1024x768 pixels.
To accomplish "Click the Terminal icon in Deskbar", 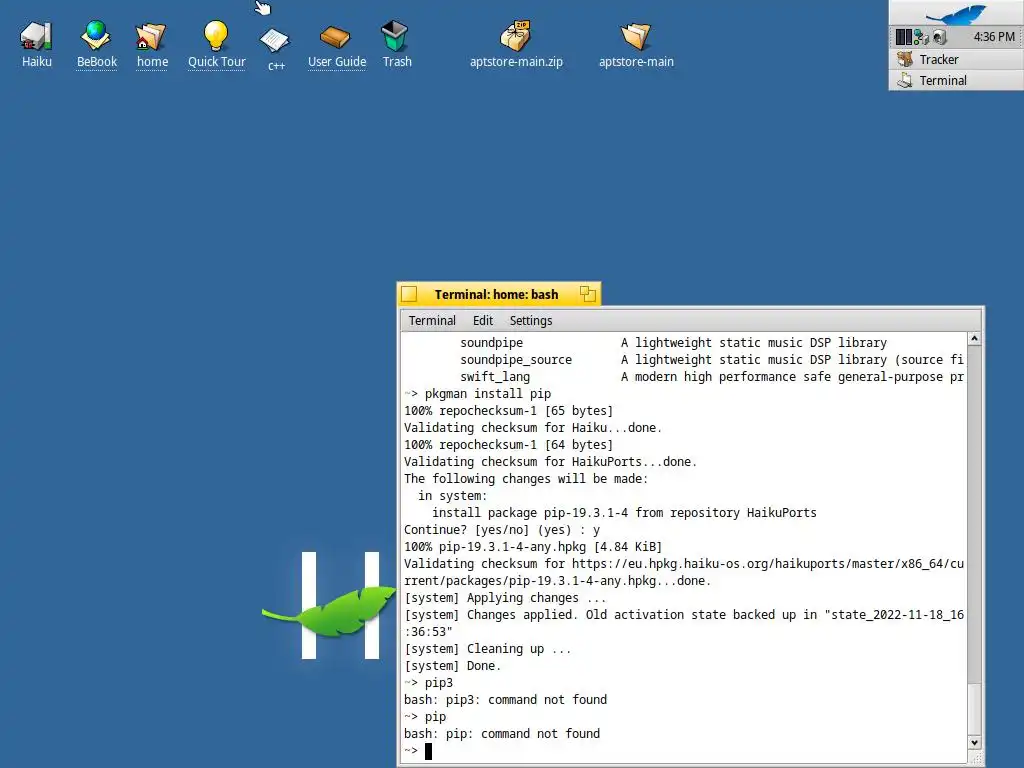I will pyautogui.click(x=904, y=80).
